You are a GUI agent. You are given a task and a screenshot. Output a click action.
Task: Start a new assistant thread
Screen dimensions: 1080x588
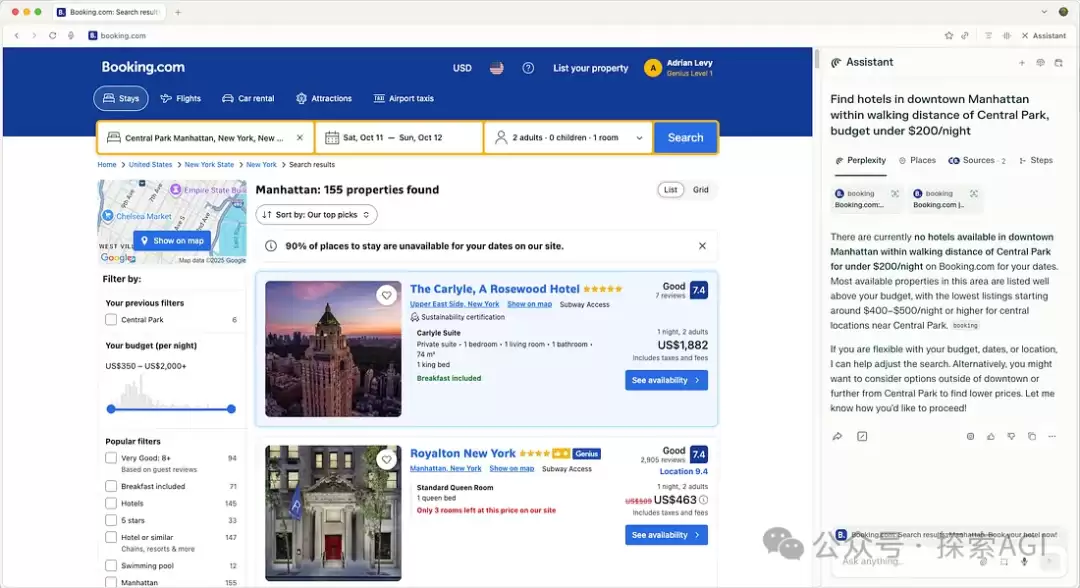click(1022, 62)
